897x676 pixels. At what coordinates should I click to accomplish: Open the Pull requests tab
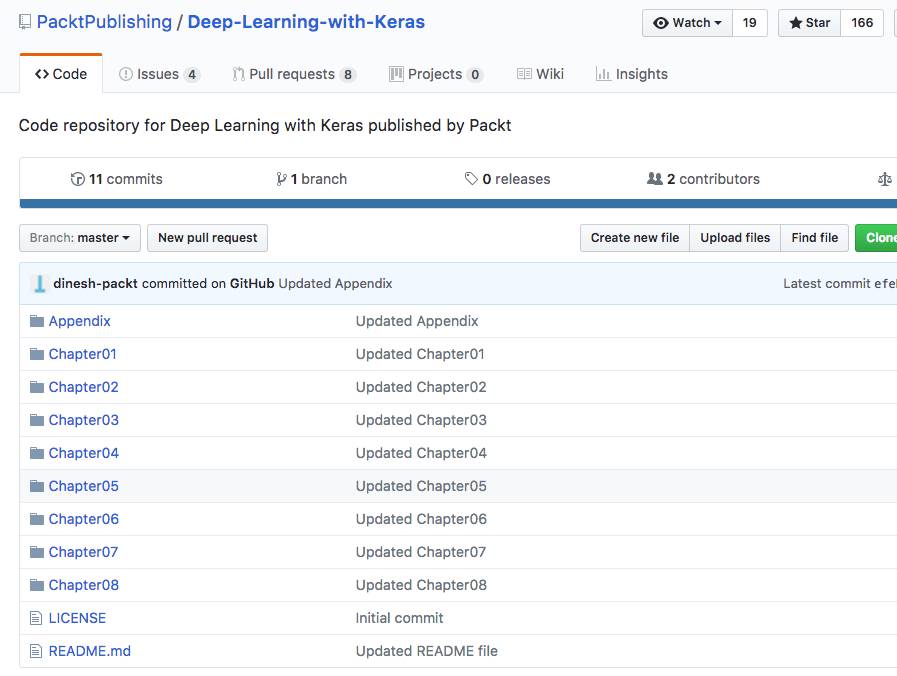pos(294,74)
